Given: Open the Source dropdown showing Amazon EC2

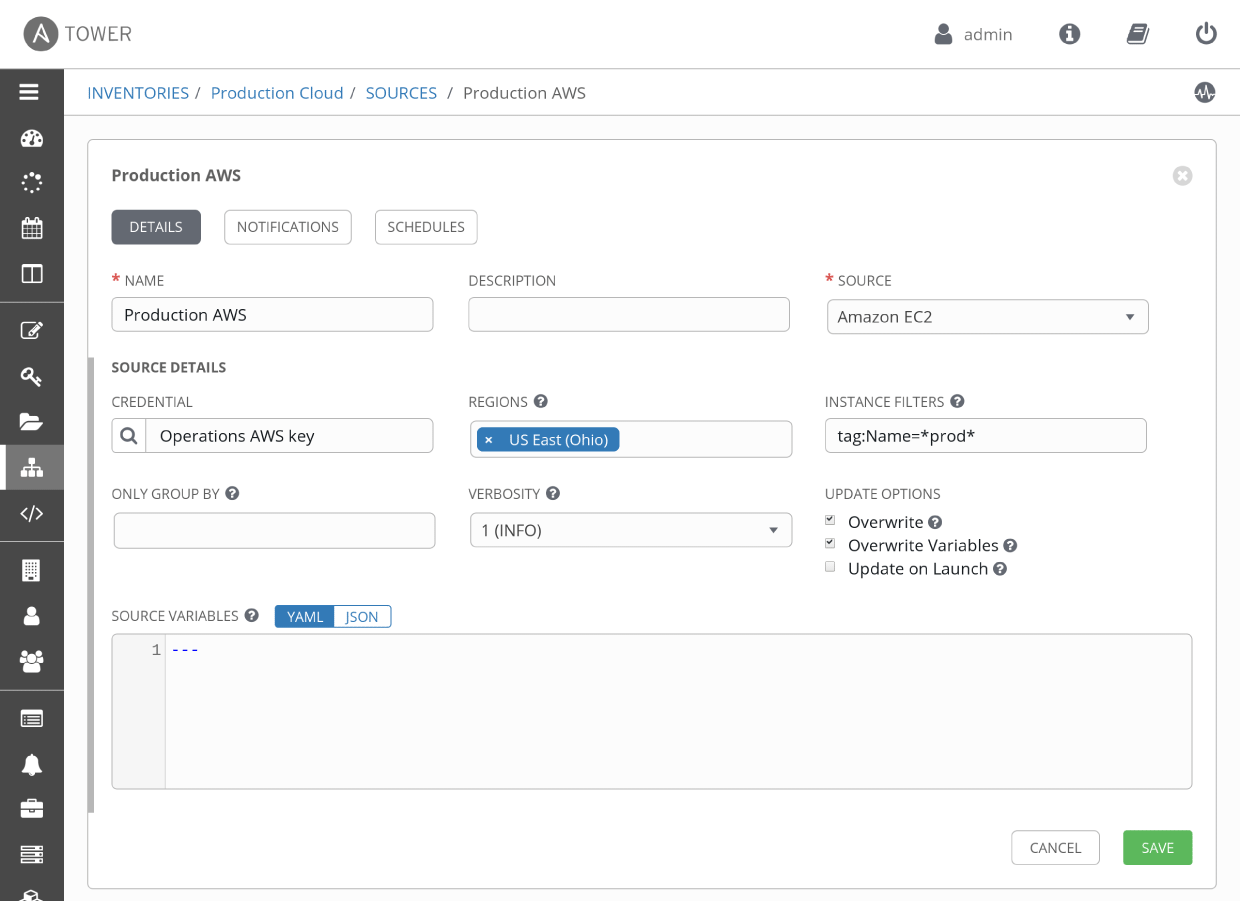Looking at the screenshot, I should coord(987,317).
